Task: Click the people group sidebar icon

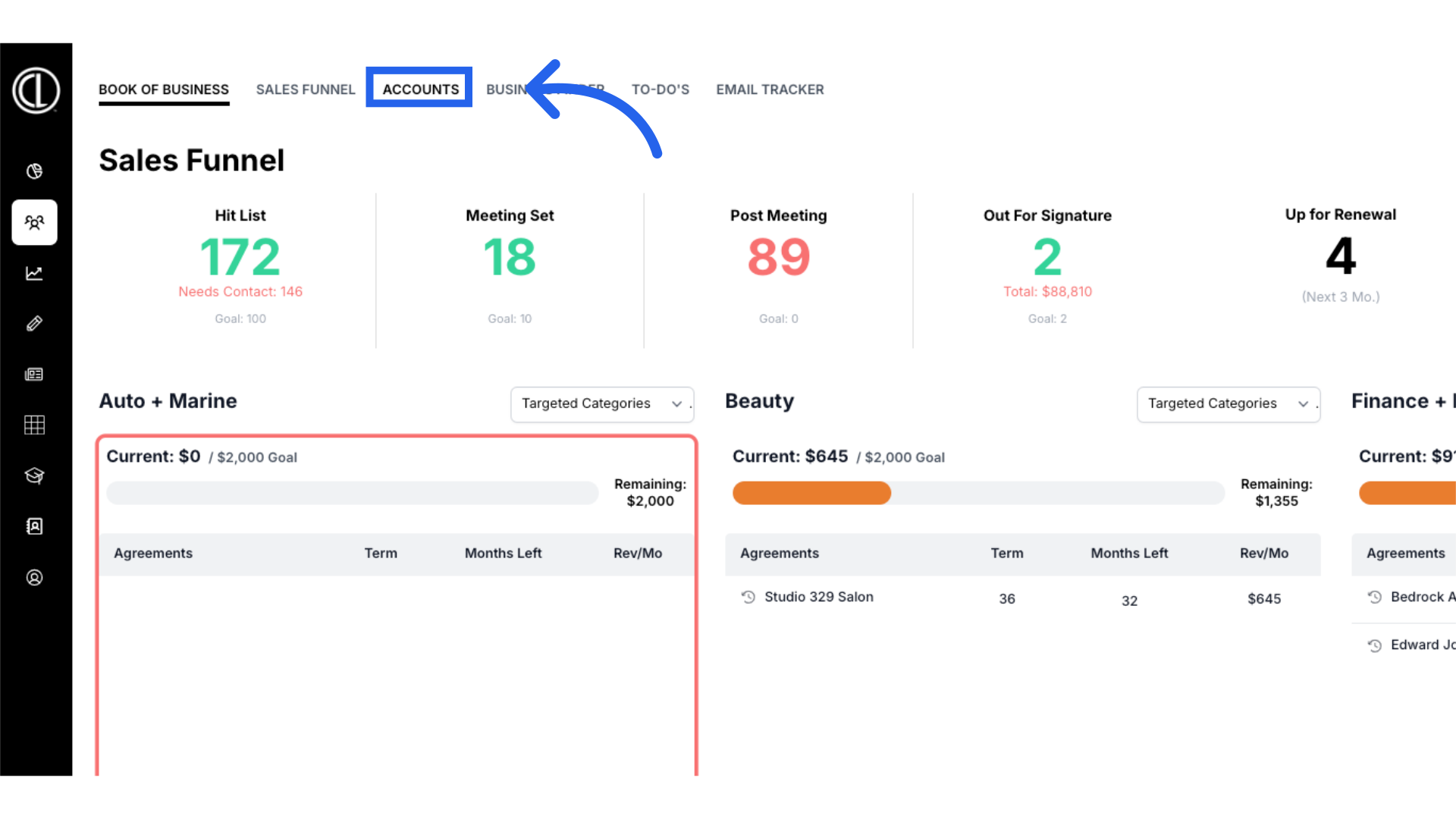Action: pos(34,222)
